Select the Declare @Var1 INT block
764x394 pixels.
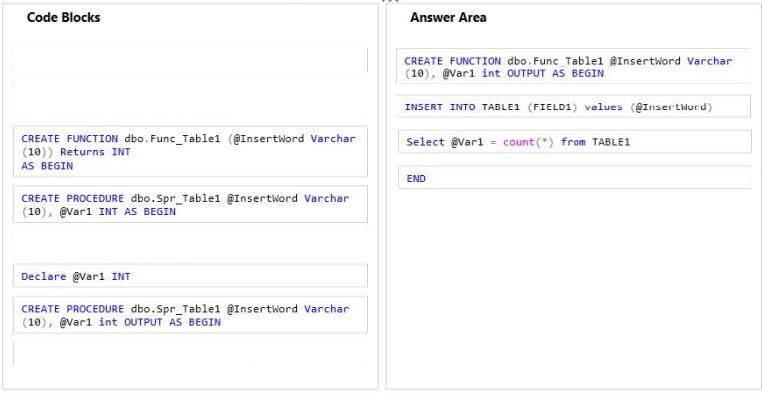point(190,276)
